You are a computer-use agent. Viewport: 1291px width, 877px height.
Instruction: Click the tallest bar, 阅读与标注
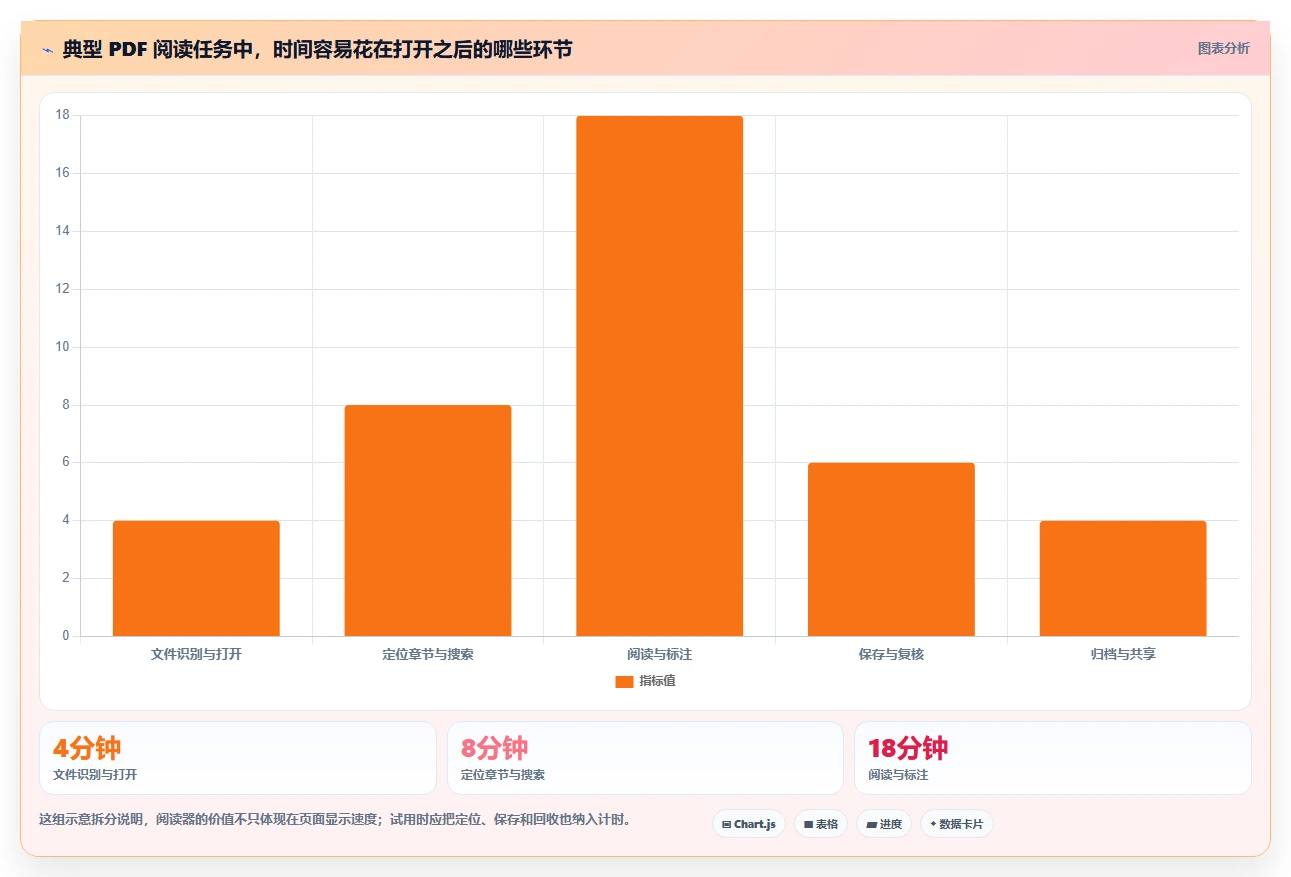pyautogui.click(x=660, y=376)
